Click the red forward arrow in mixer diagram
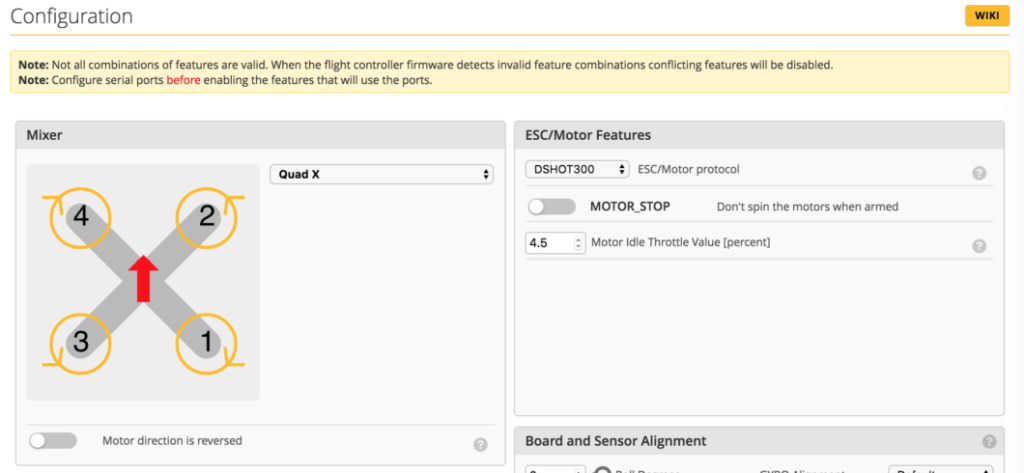Image resolution: width=1024 pixels, height=473 pixels. coord(143,277)
